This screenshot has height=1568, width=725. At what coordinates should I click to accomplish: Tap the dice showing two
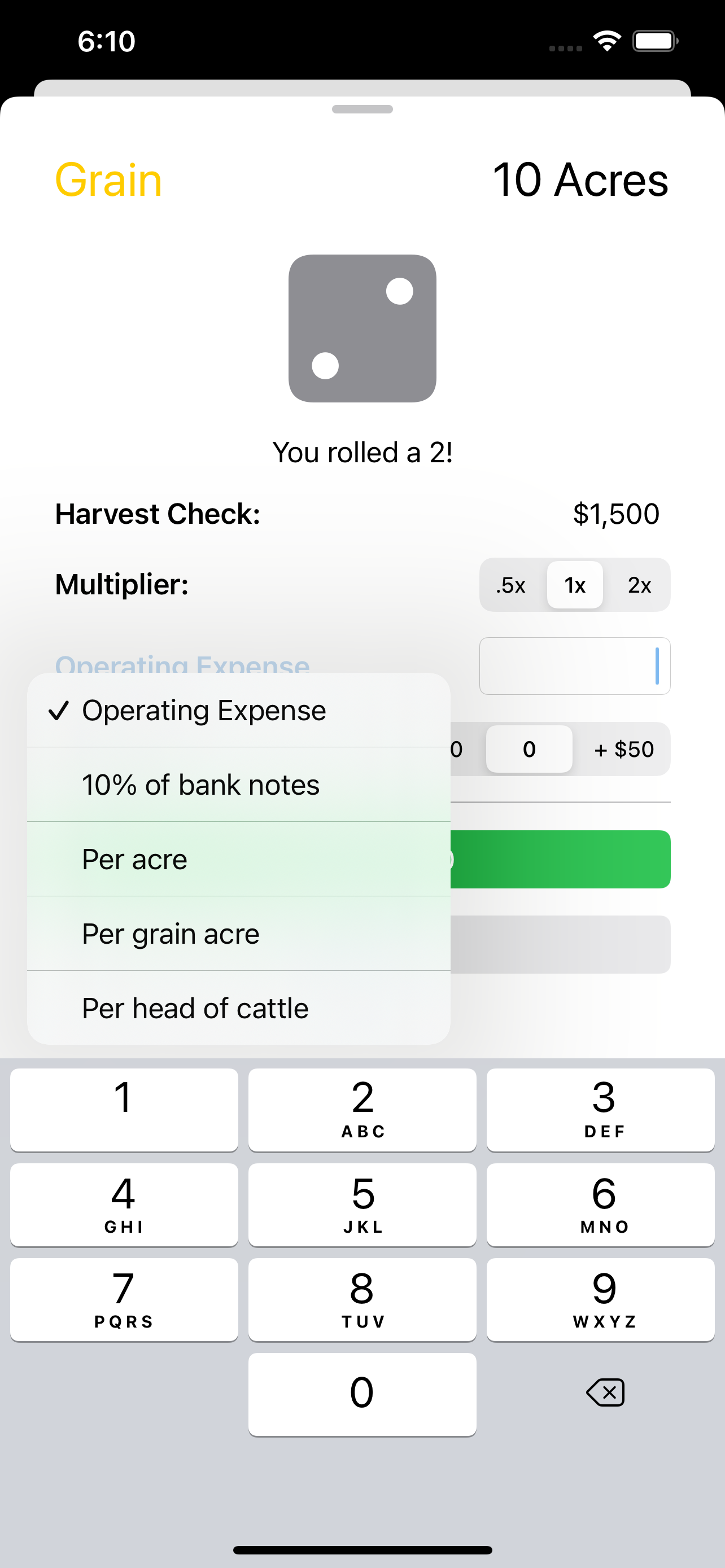pos(362,328)
